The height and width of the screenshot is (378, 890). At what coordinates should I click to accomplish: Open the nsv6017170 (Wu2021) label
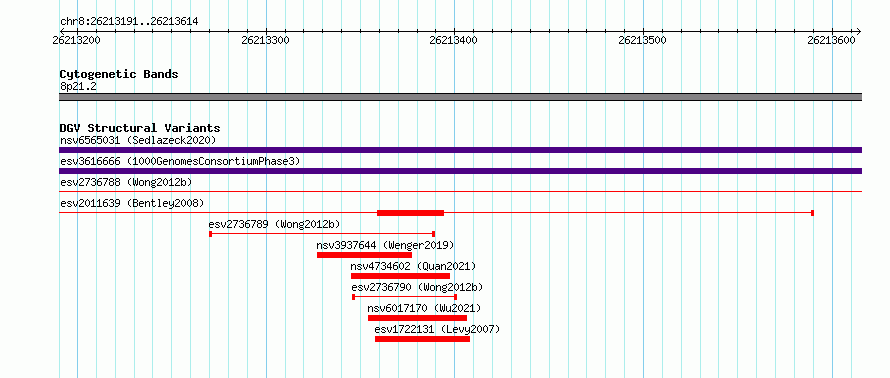pos(425,308)
